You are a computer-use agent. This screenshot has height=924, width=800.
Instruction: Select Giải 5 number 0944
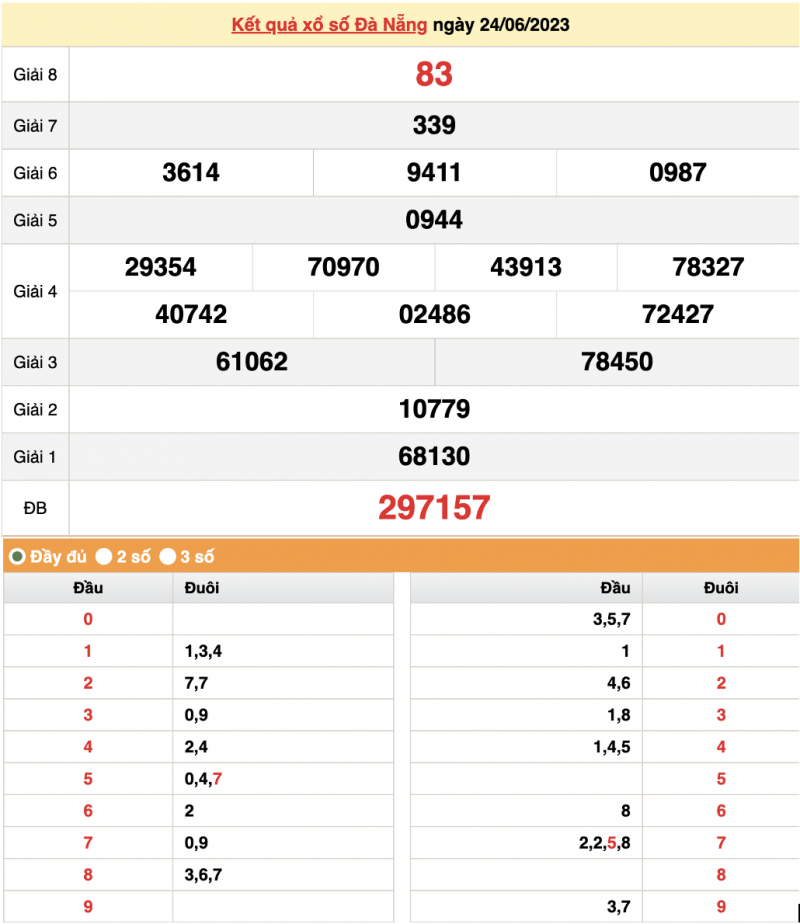[x=434, y=220]
